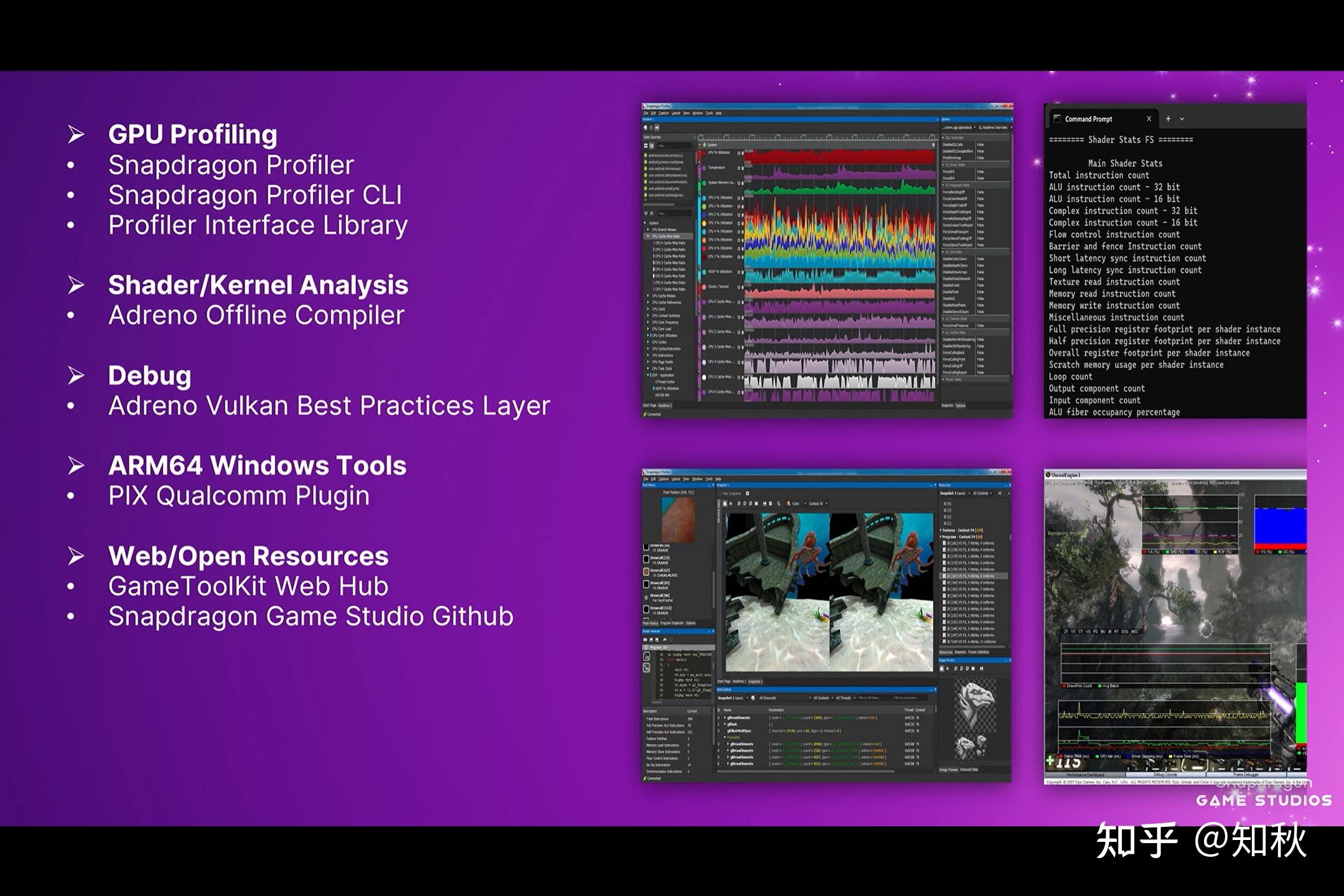This screenshot has height=896, width=1344.
Task: Click dragon logo thumbnail in Image Preview
Action: 974,703
